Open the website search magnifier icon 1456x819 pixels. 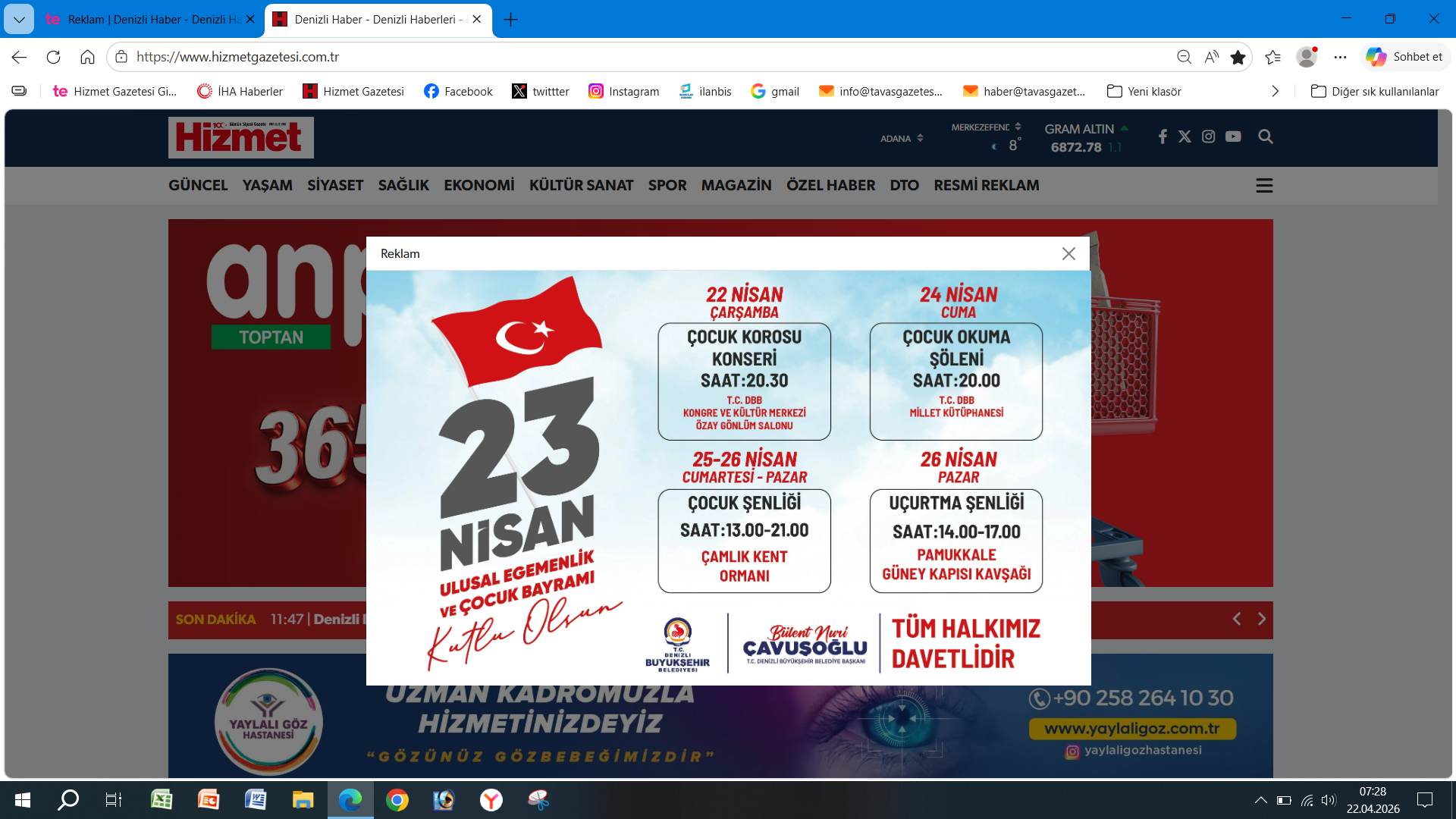1266,136
